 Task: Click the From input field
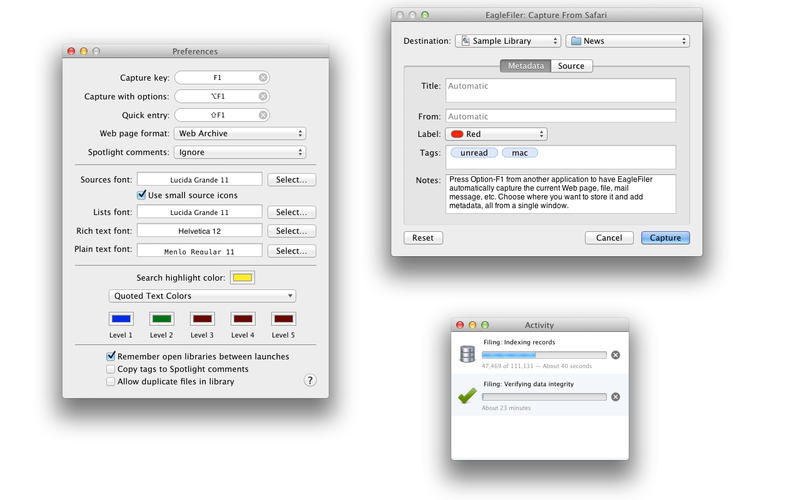[561, 116]
